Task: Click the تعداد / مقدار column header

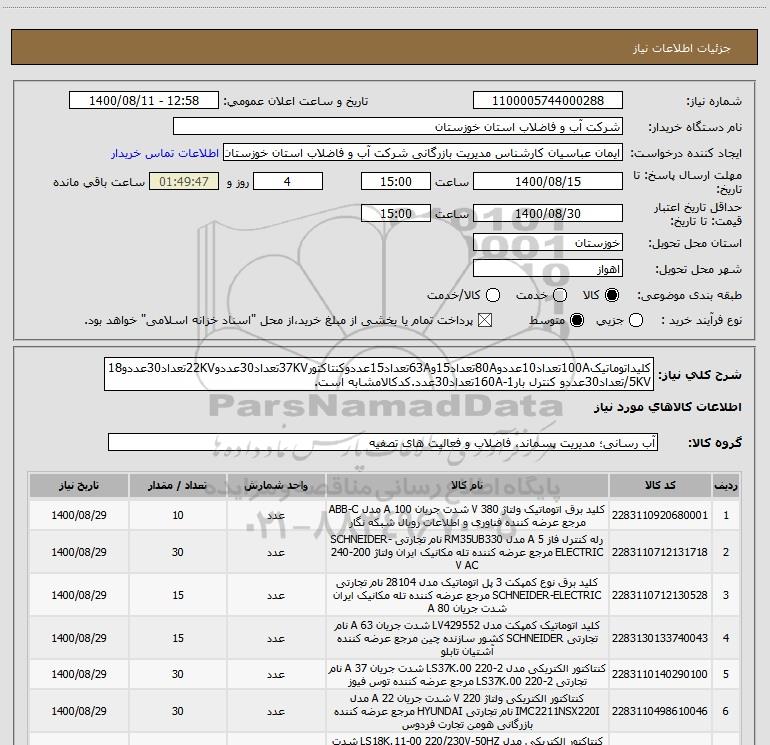Action: click(178, 485)
